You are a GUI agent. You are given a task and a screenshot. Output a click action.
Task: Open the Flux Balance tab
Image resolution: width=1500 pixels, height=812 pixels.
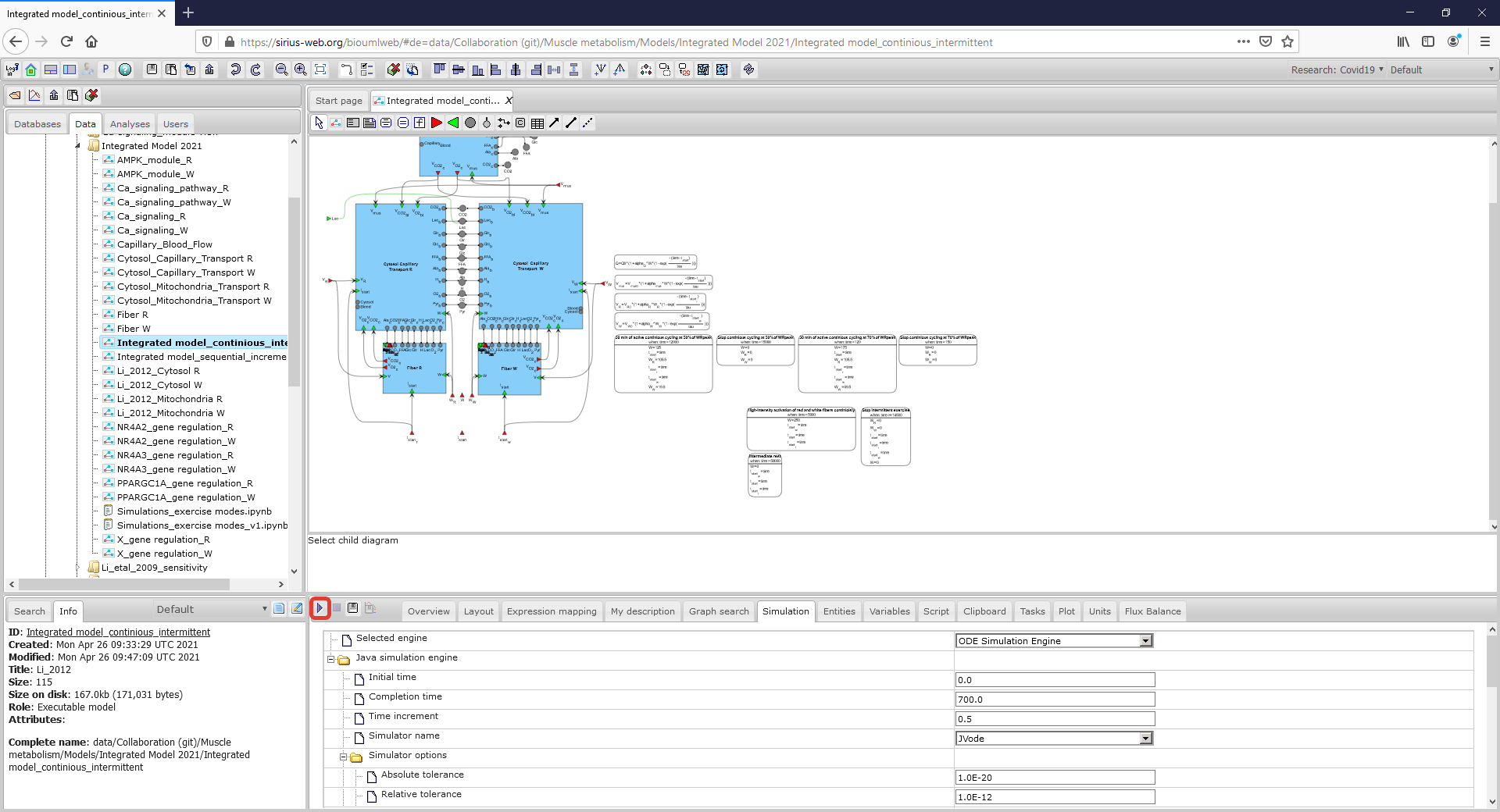point(1152,611)
